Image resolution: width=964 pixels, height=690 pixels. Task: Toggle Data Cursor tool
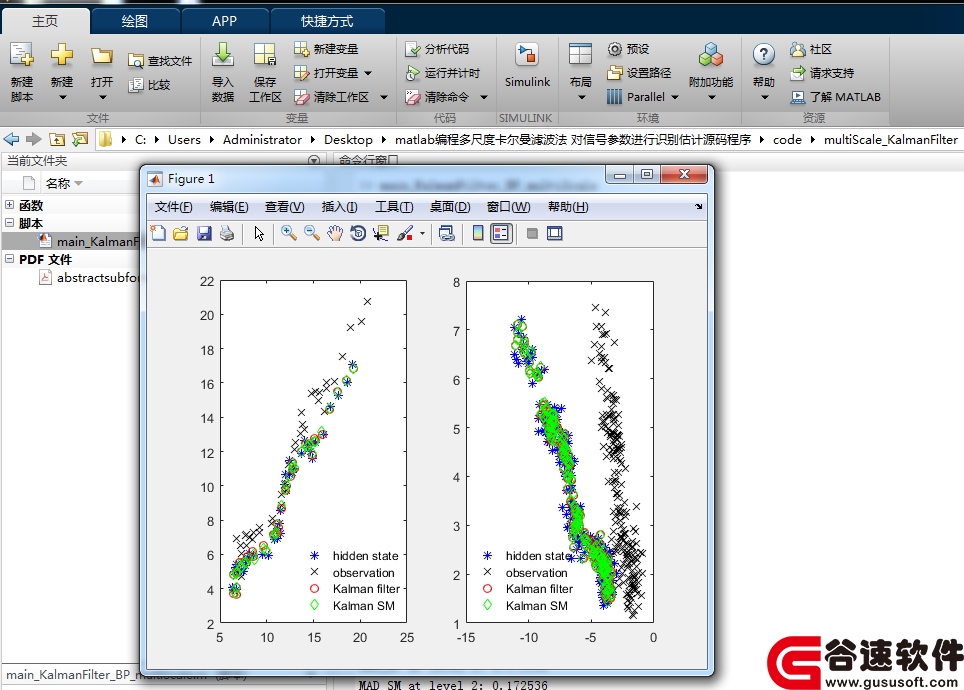(381, 233)
